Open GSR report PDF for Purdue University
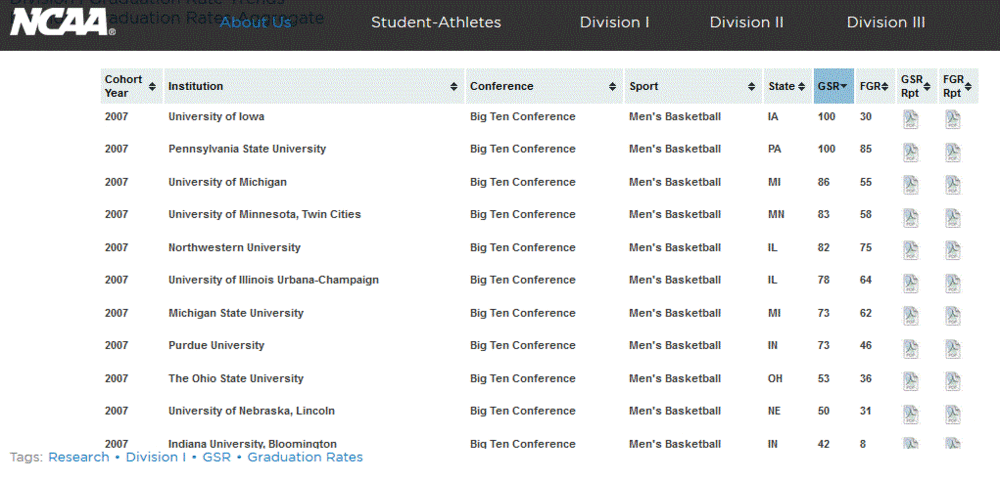Screen dimensions: 1000x480 [911, 349]
